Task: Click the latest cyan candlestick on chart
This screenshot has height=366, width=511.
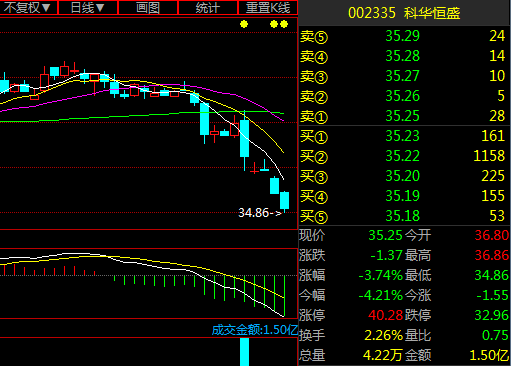Action: click(284, 201)
